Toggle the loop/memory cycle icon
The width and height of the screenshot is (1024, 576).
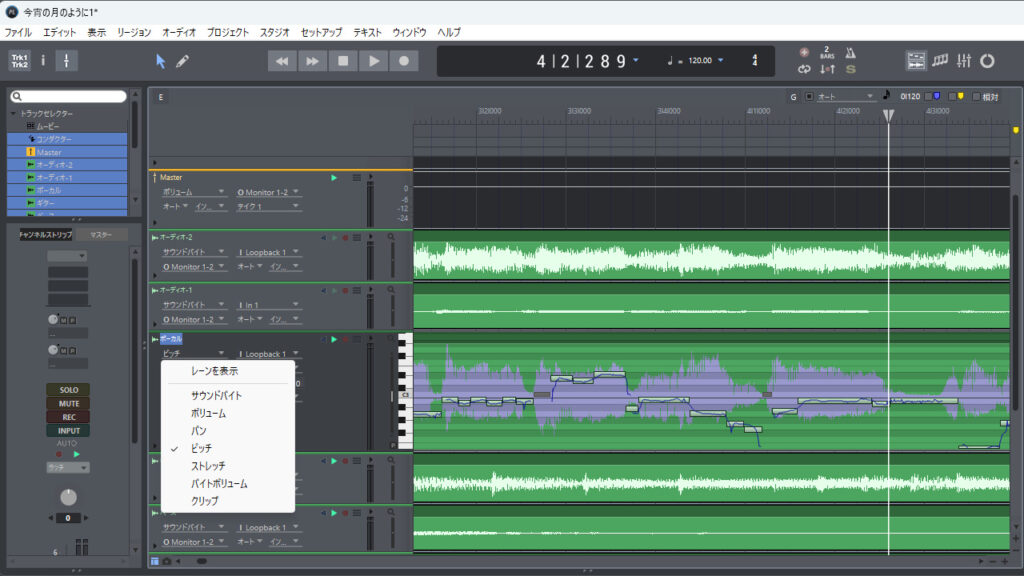click(804, 69)
